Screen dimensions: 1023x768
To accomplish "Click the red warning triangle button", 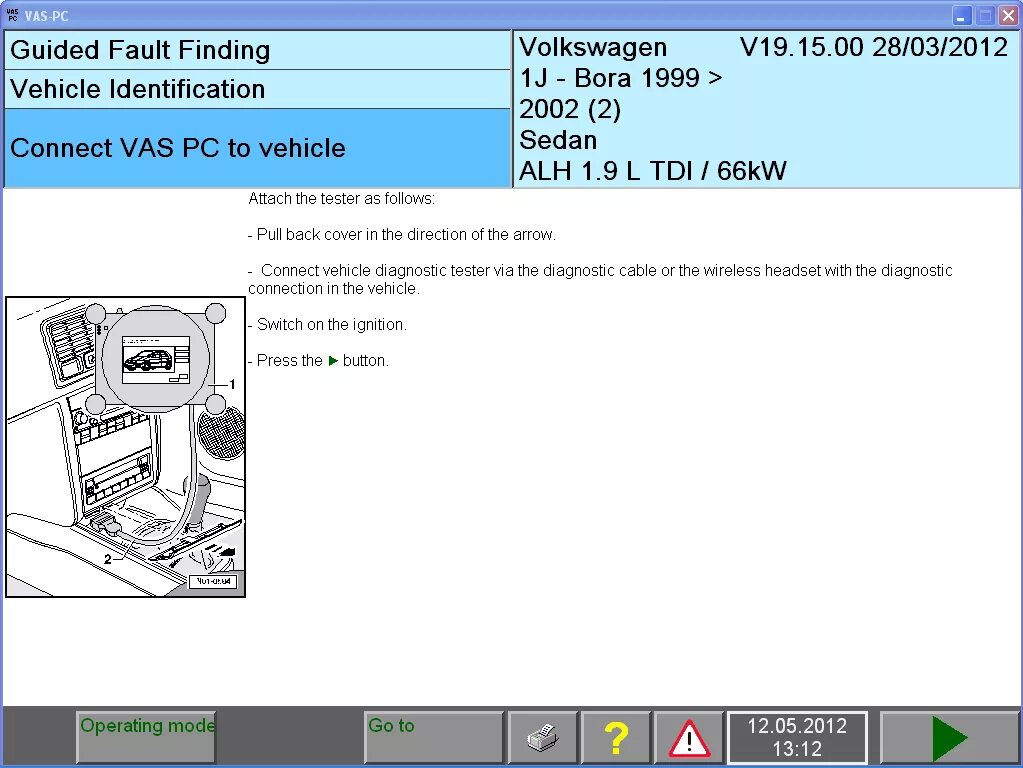I will click(x=689, y=737).
